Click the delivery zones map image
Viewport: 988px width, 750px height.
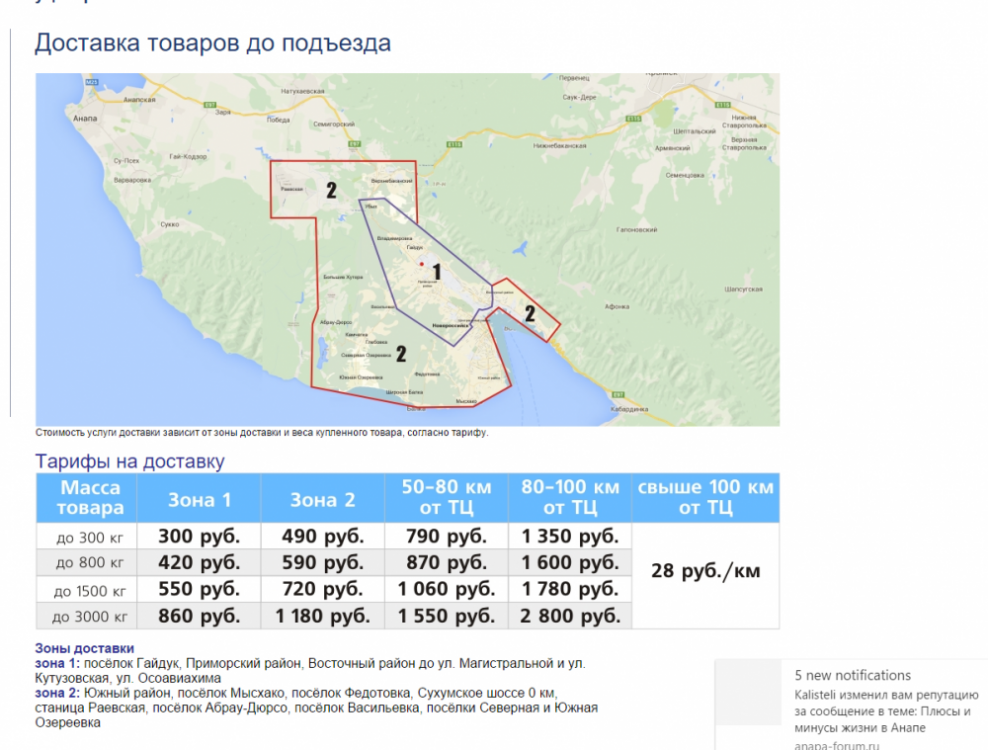point(407,250)
